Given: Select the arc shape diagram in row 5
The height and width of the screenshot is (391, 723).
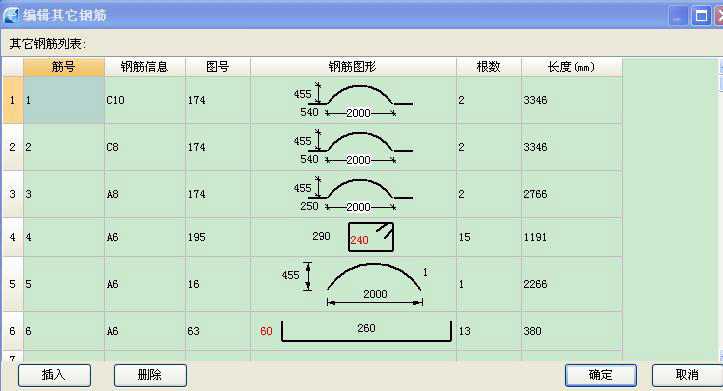Looking at the screenshot, I should 353,284.
